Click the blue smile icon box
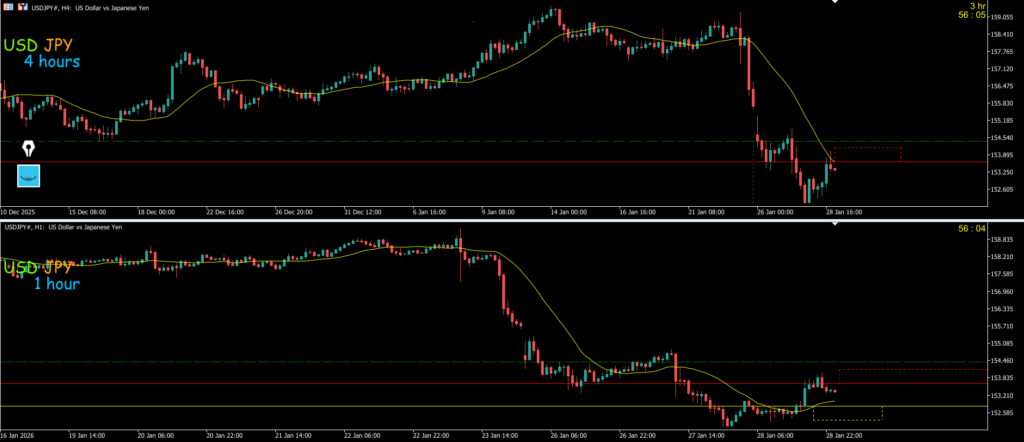1024x442 pixels. click(29, 176)
